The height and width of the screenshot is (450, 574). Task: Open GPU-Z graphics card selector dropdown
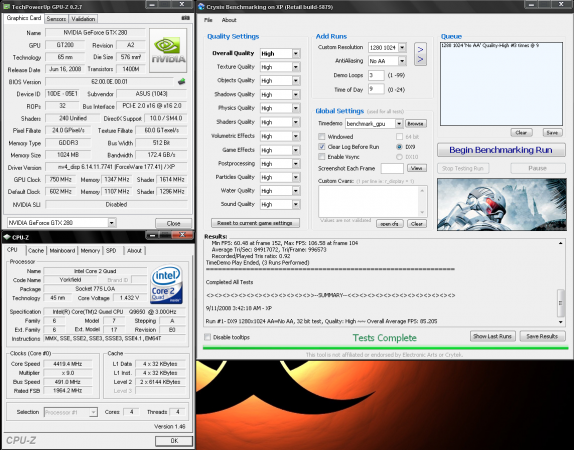[x=112, y=222]
